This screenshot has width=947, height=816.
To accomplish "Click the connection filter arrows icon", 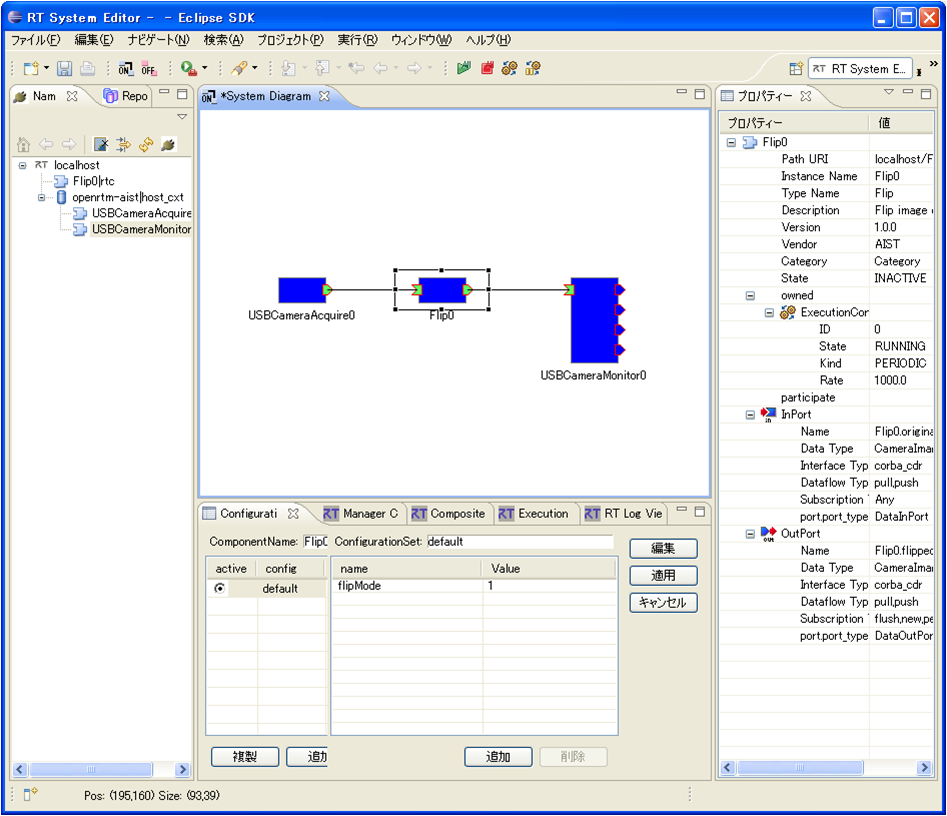I will tap(123, 144).
